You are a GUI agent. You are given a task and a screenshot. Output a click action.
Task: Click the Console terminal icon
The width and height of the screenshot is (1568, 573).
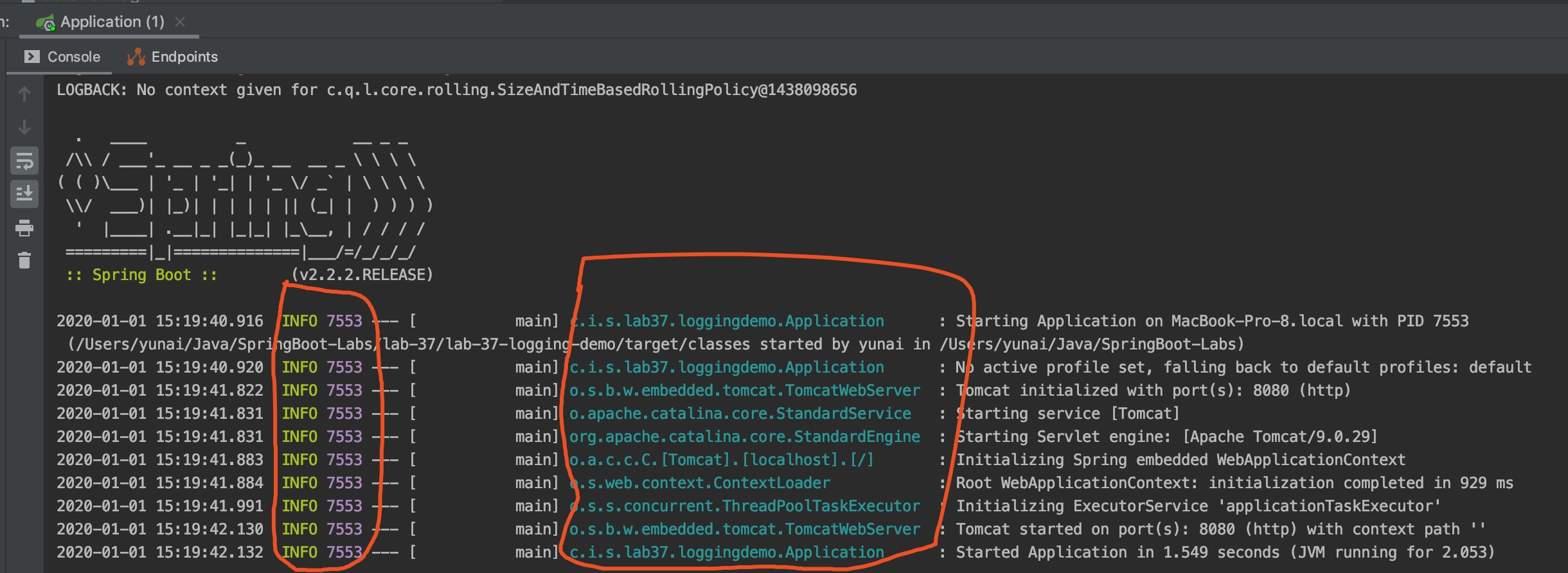click(x=31, y=57)
